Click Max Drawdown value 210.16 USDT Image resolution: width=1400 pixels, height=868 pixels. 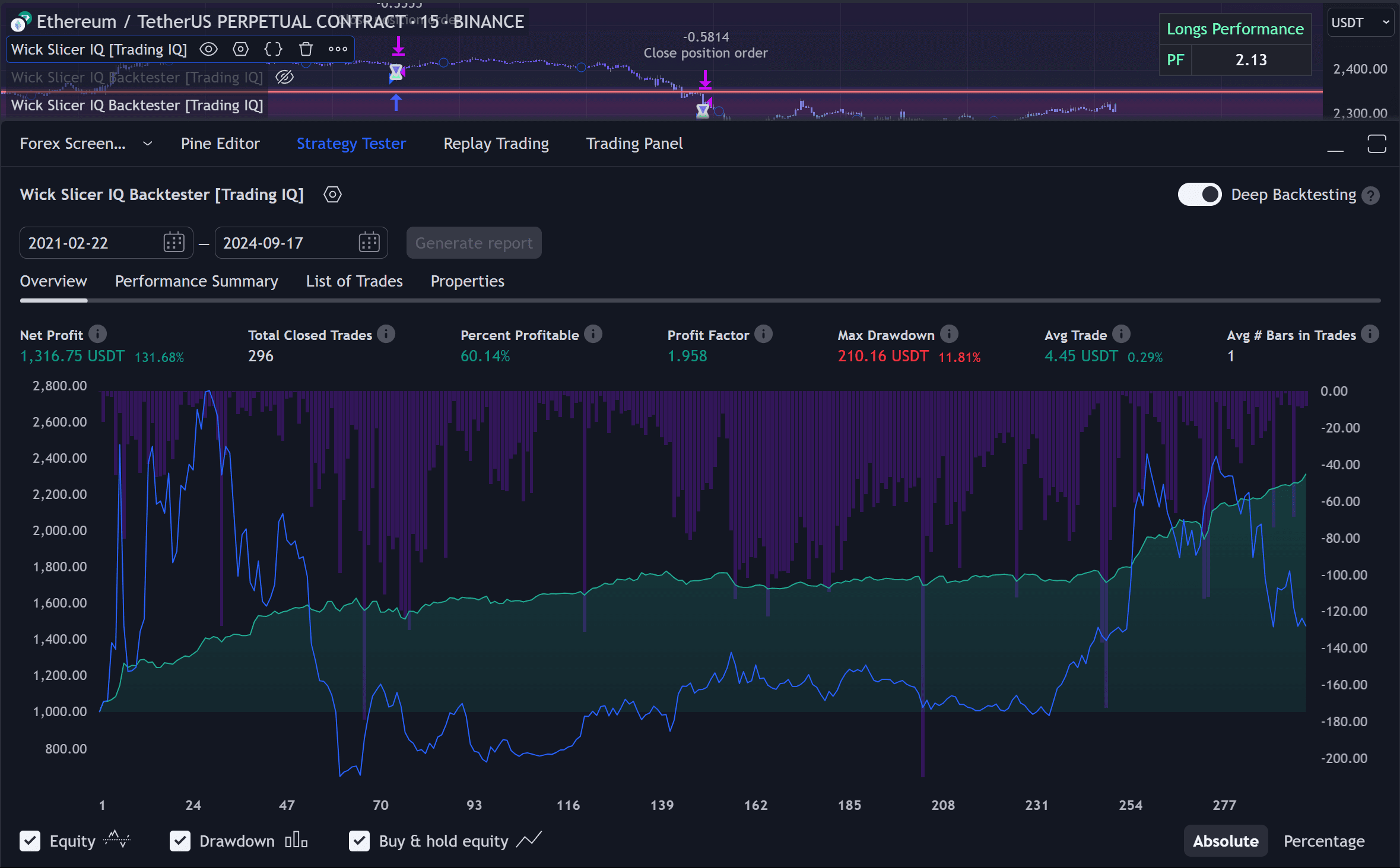(882, 356)
